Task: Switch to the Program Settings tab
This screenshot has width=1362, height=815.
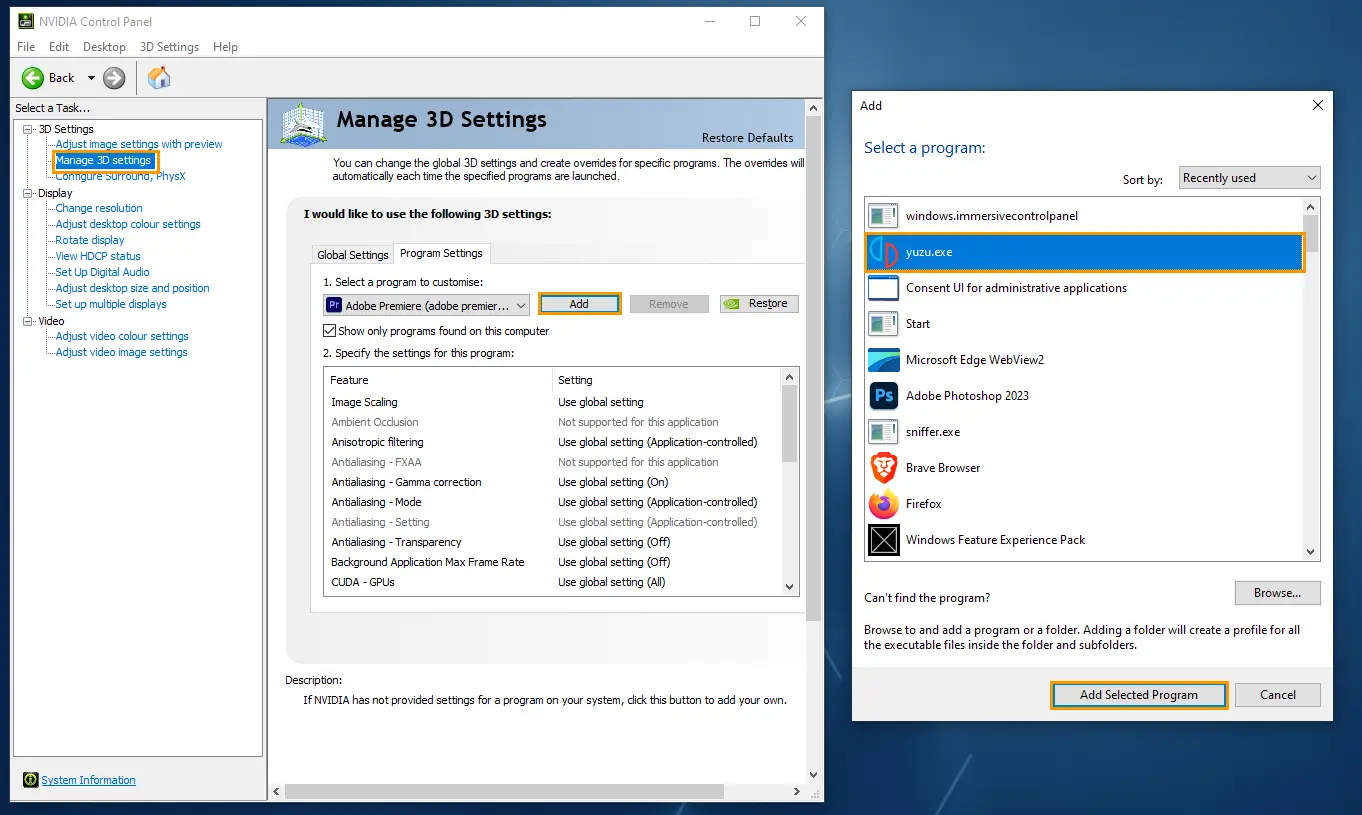Action: (441, 253)
